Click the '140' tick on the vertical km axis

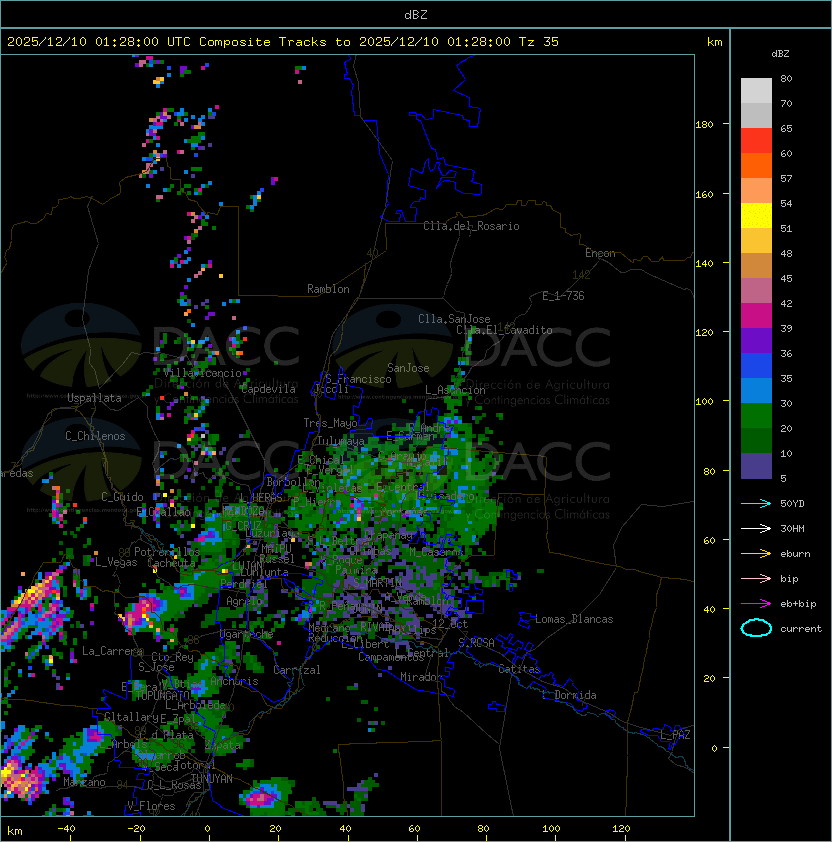tap(704, 263)
